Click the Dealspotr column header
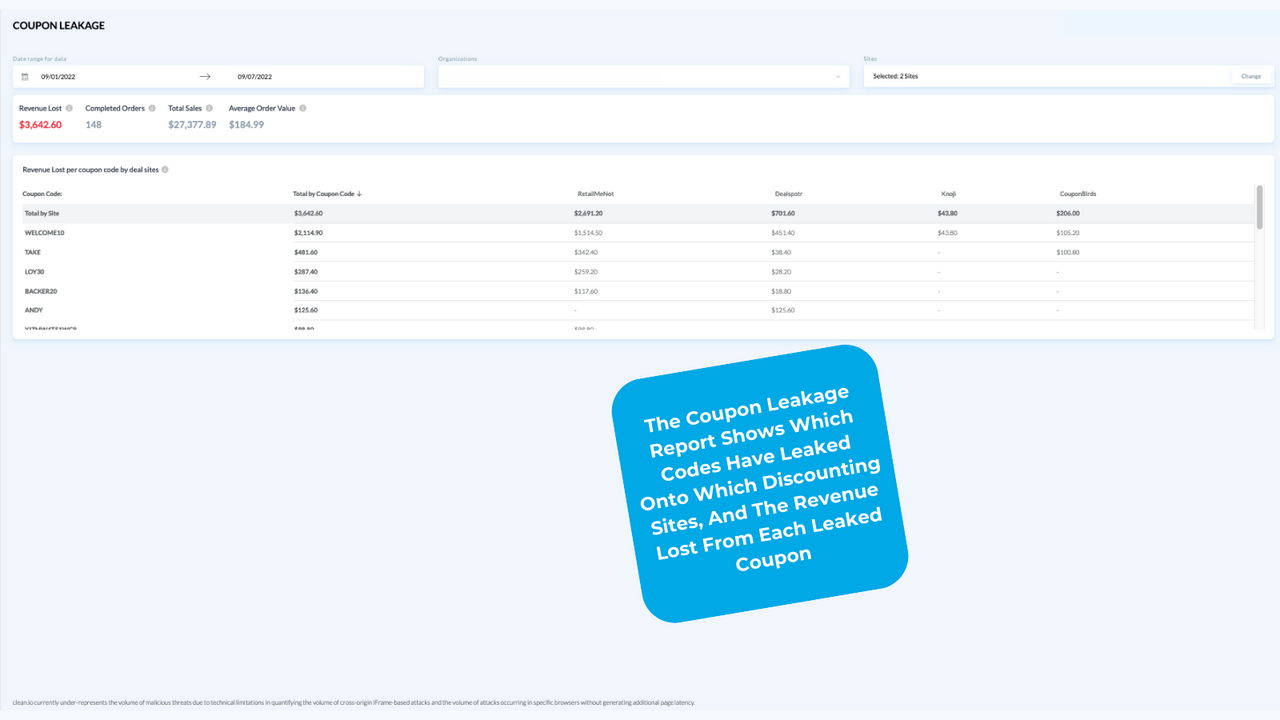Viewport: 1280px width, 720px height. 788,194
